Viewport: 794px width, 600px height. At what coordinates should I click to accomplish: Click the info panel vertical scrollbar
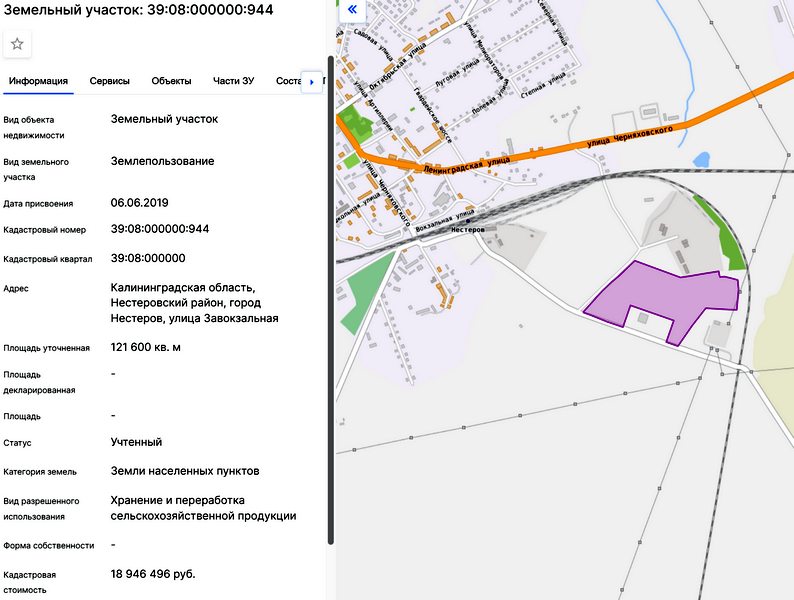click(x=330, y=320)
